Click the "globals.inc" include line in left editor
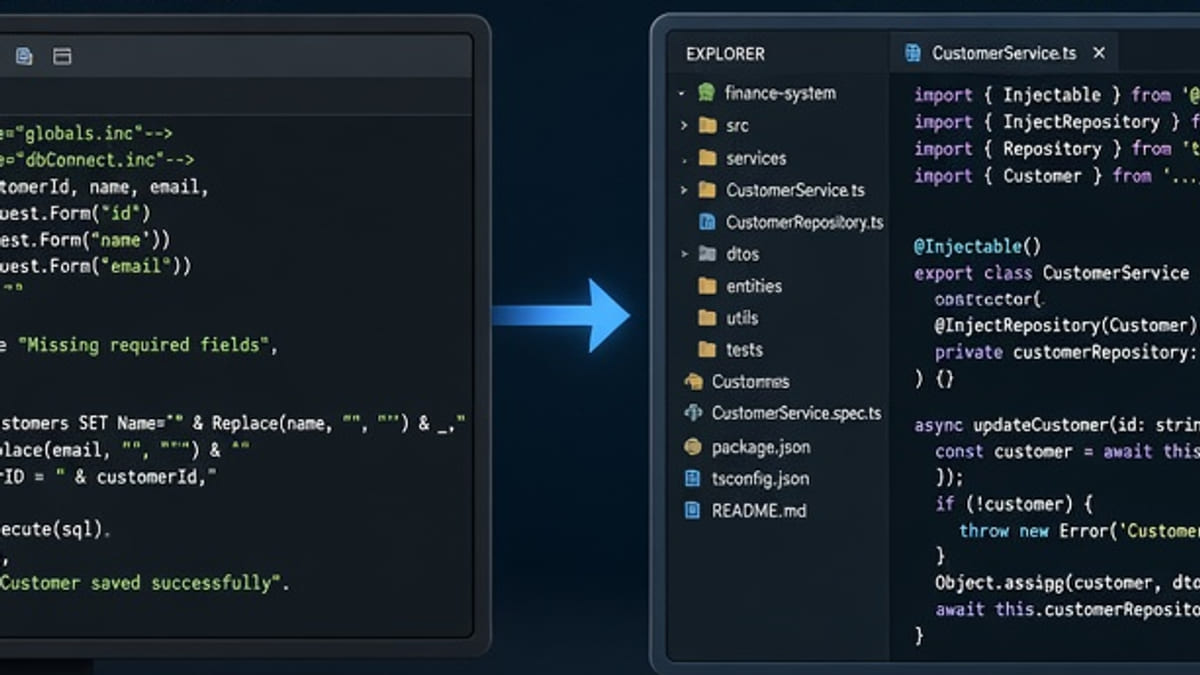Viewport: 1200px width, 675px height. (88, 132)
